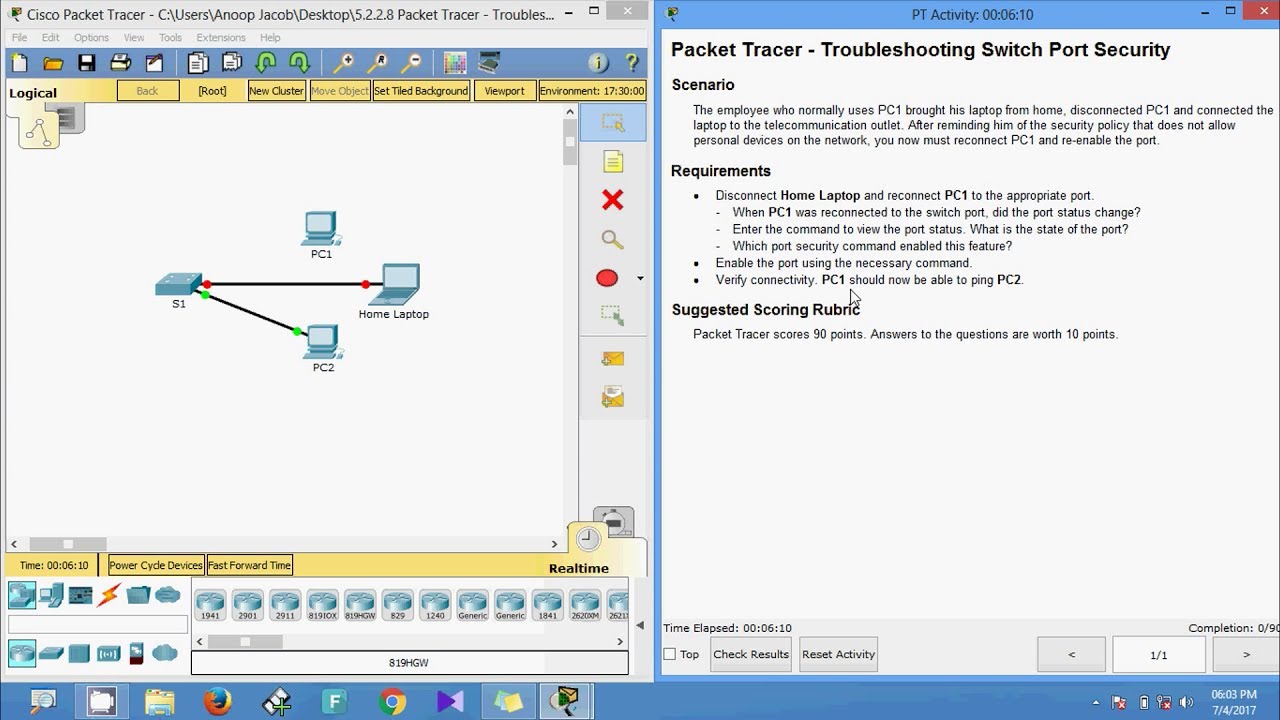Click PC1 in the workspace
Screen dimensions: 1280x720
322,229
